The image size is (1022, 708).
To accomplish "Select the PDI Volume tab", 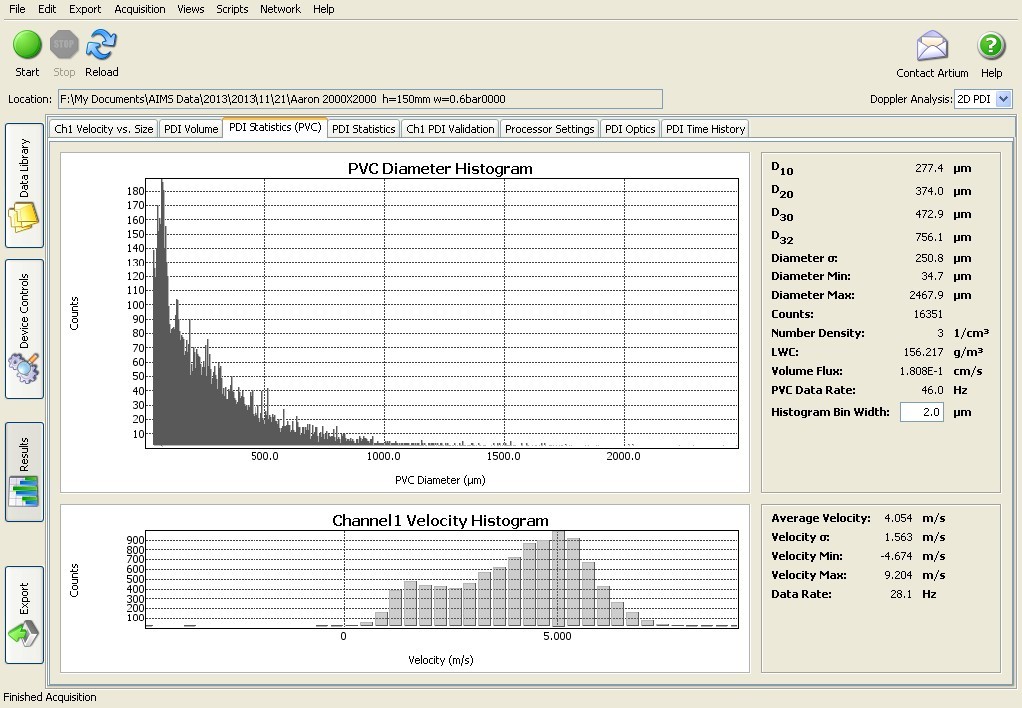I will pyautogui.click(x=191, y=129).
